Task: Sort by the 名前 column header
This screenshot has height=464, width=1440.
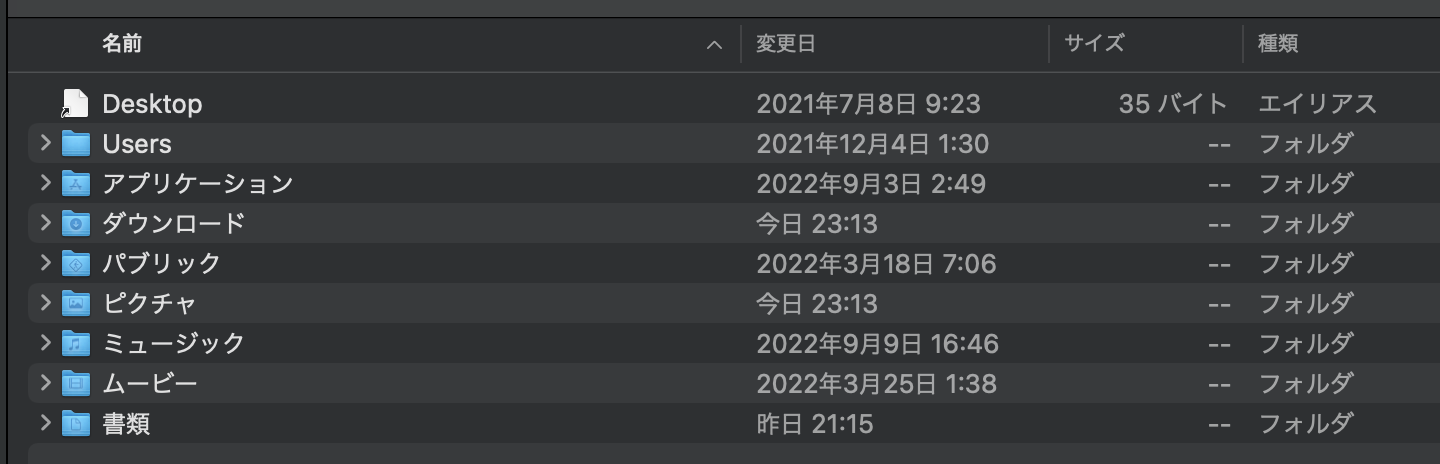Action: [x=122, y=44]
